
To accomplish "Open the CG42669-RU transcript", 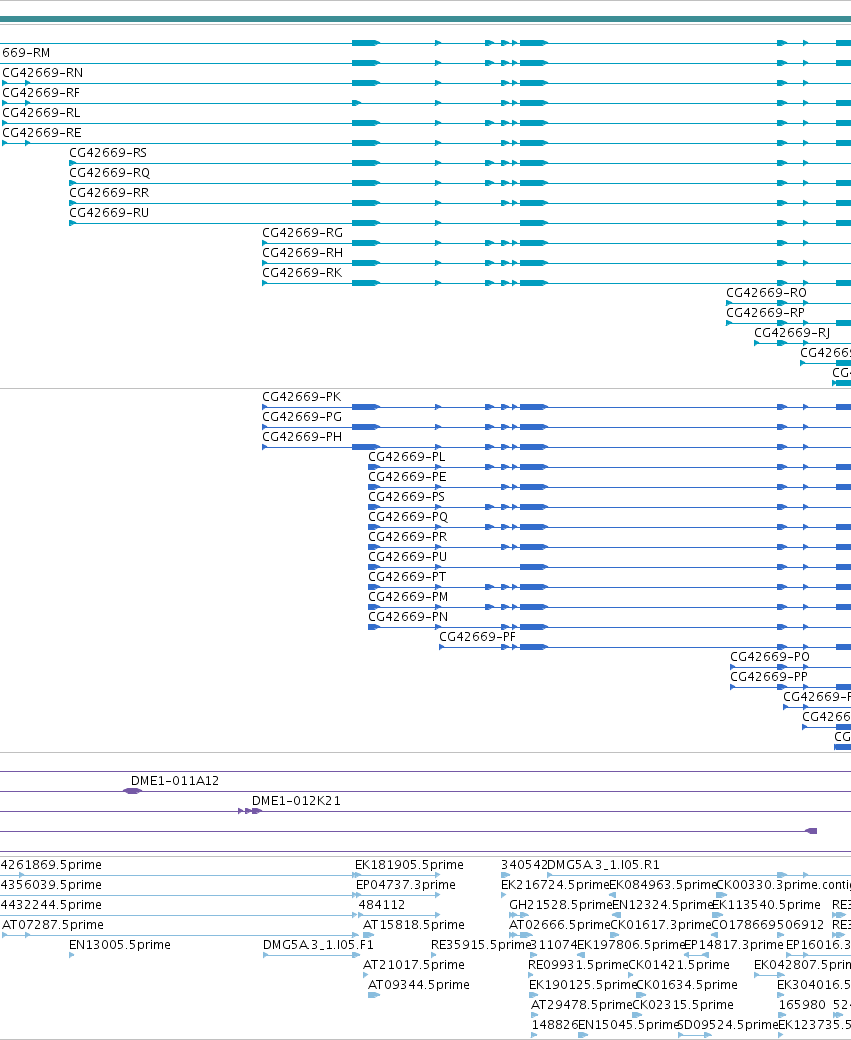I will pyautogui.click(x=109, y=212).
